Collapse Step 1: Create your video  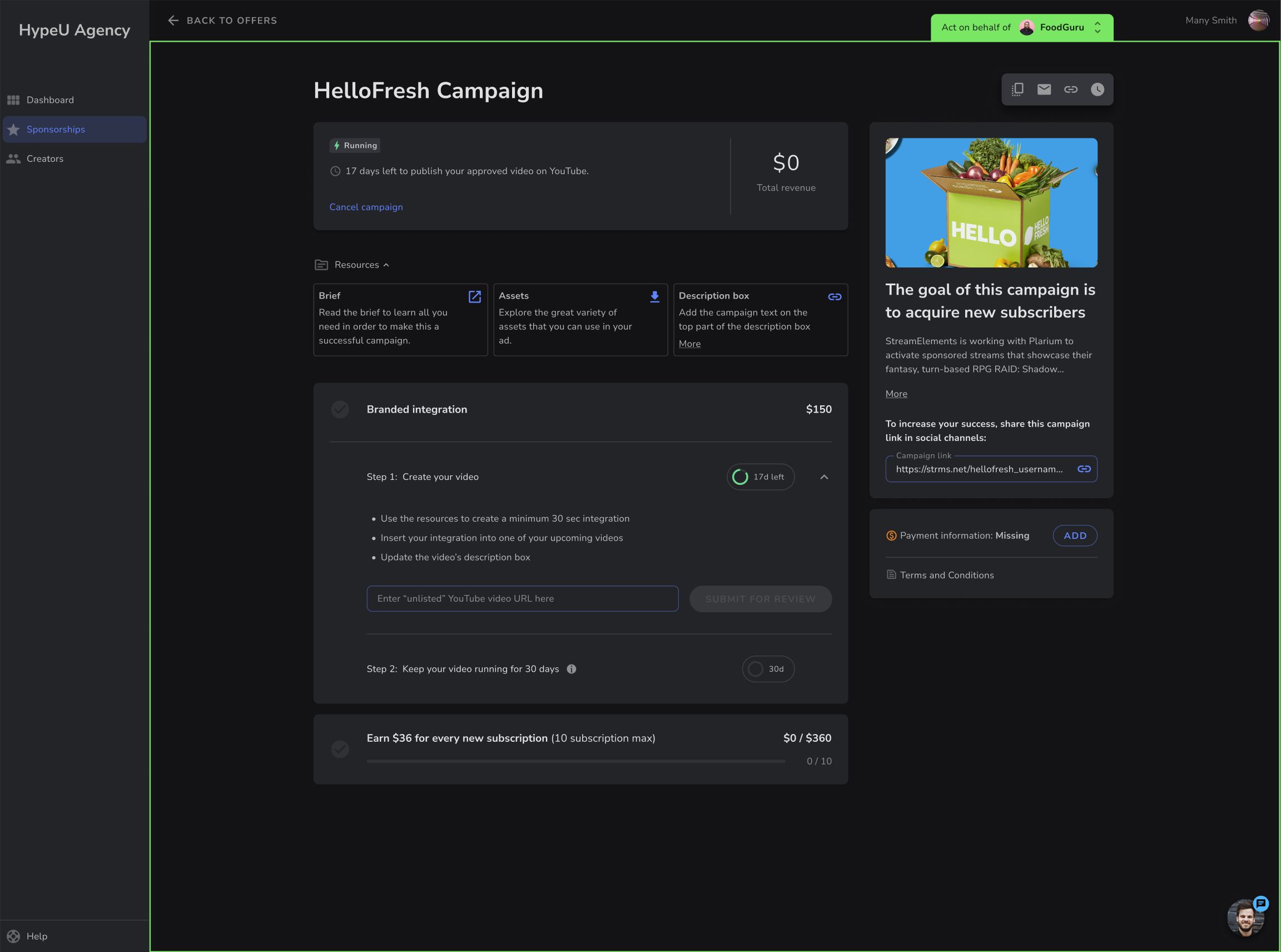click(824, 477)
